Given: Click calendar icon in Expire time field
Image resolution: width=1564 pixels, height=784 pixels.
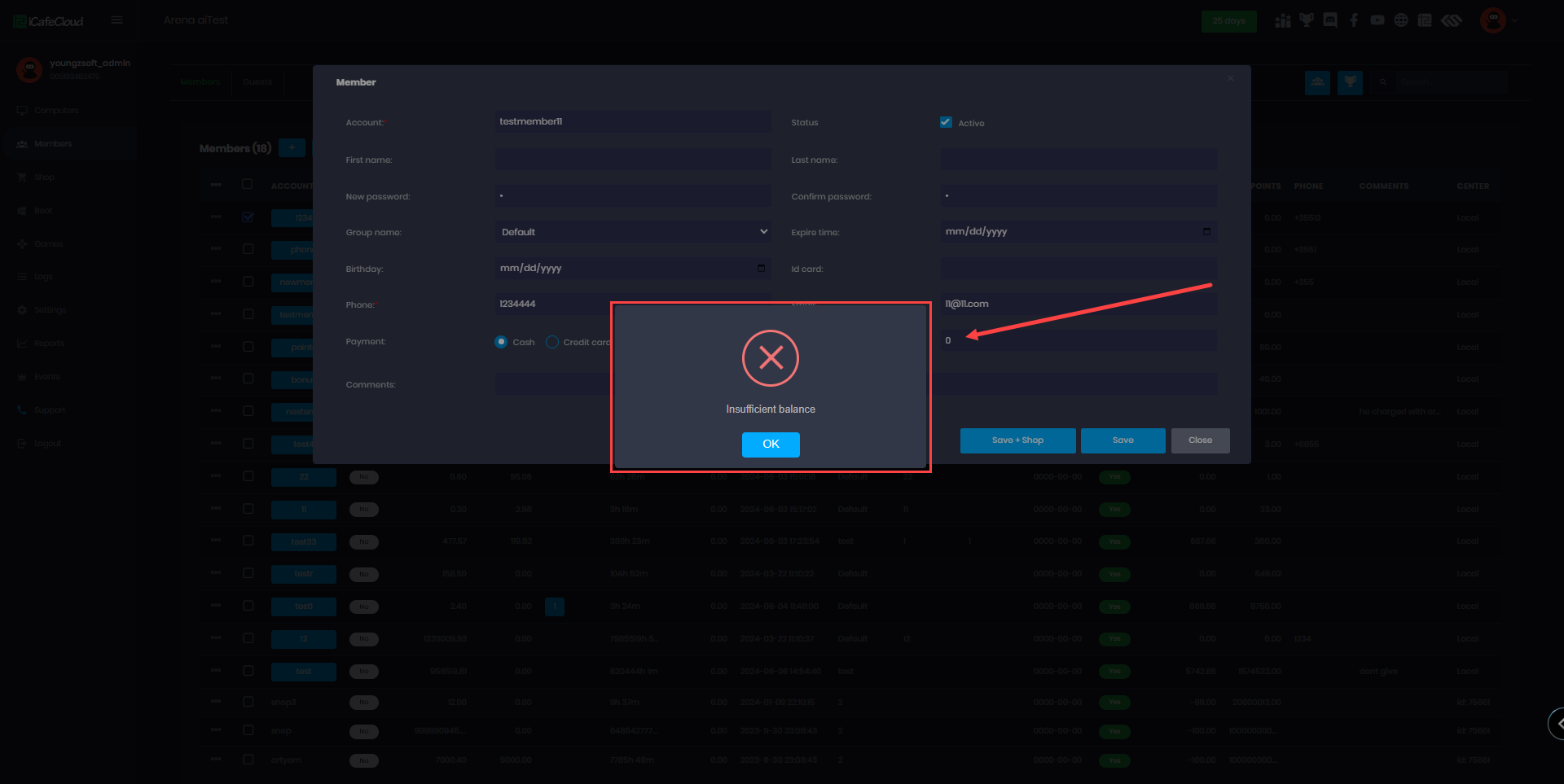Looking at the screenshot, I should [1206, 232].
